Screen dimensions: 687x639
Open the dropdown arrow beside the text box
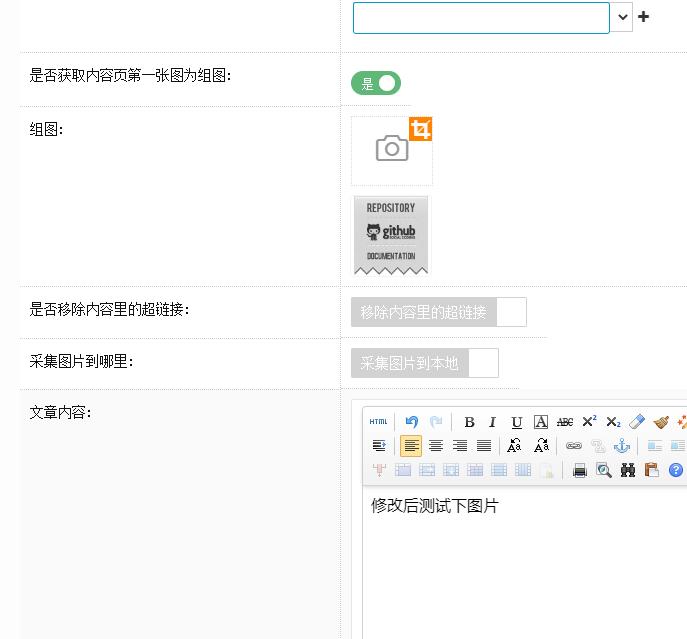(x=623, y=17)
